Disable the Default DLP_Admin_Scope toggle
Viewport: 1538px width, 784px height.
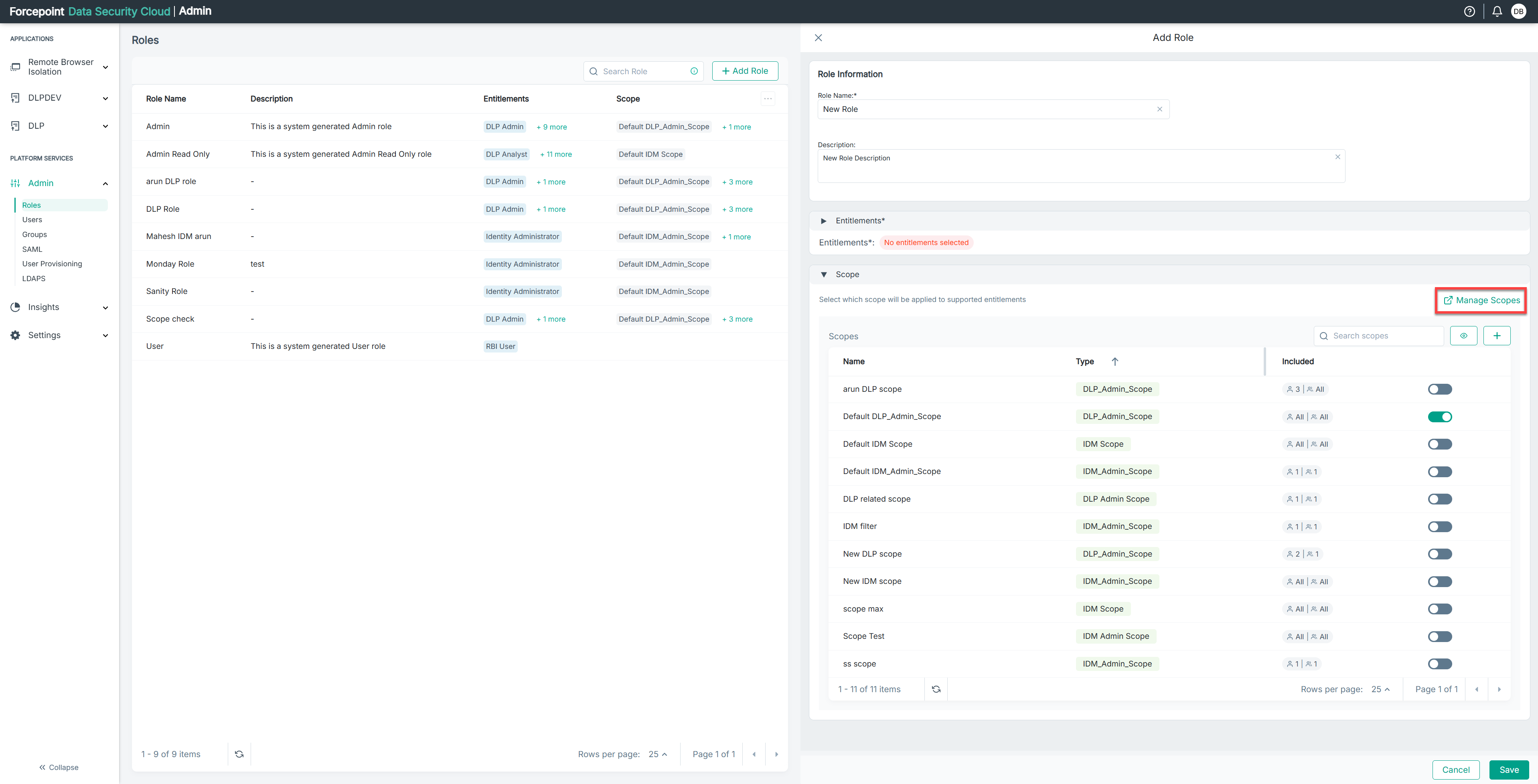[1439, 417]
